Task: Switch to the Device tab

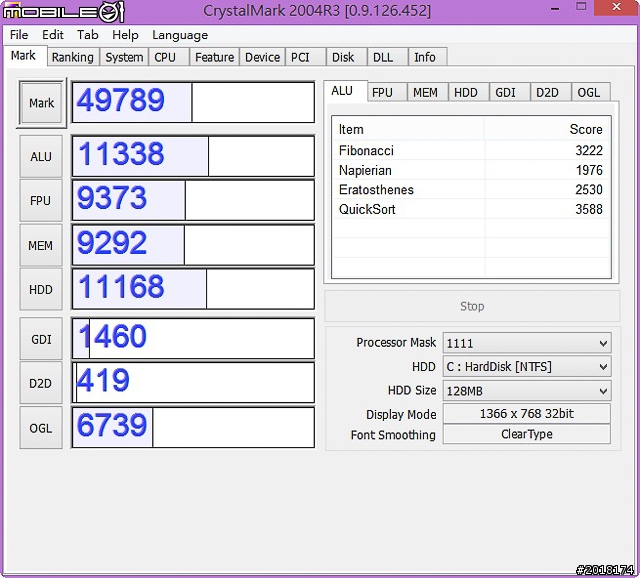Action: tap(262, 57)
